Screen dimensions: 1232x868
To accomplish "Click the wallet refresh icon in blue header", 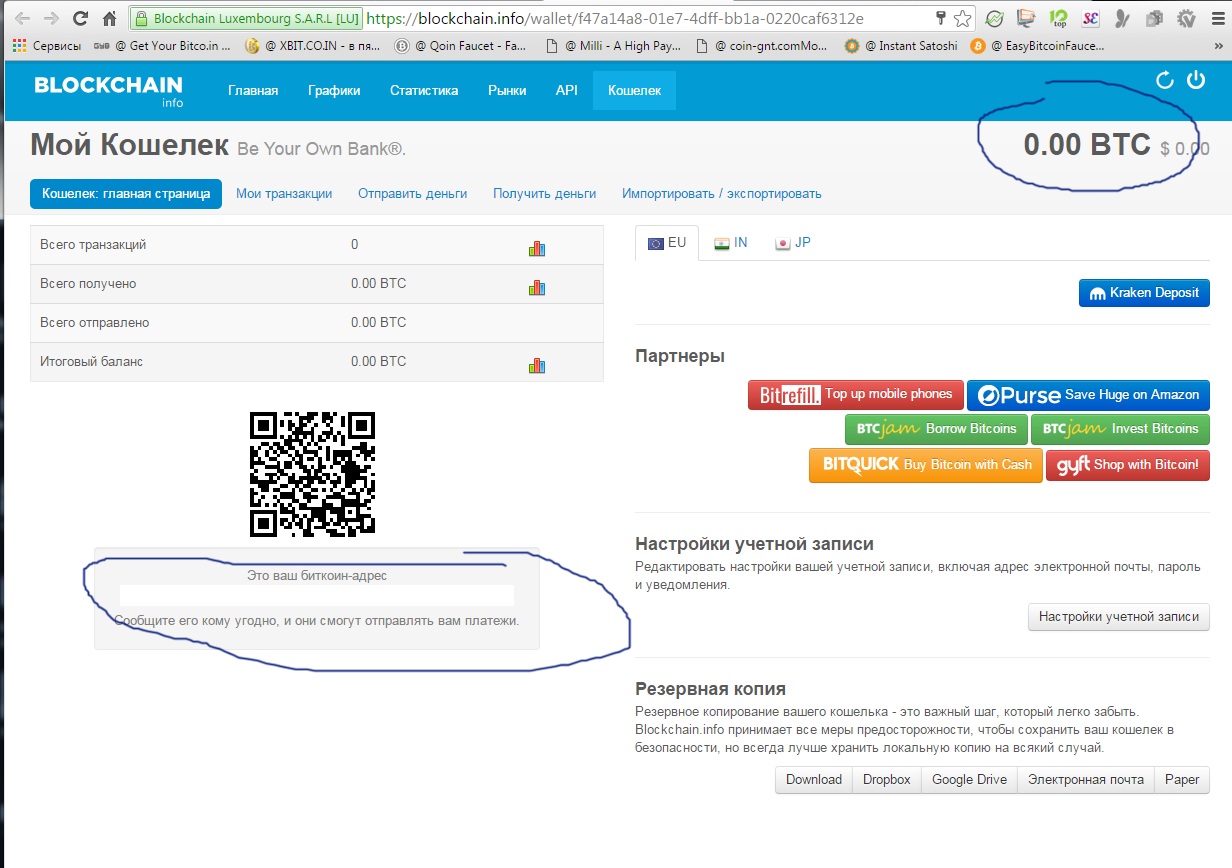I will point(1164,81).
